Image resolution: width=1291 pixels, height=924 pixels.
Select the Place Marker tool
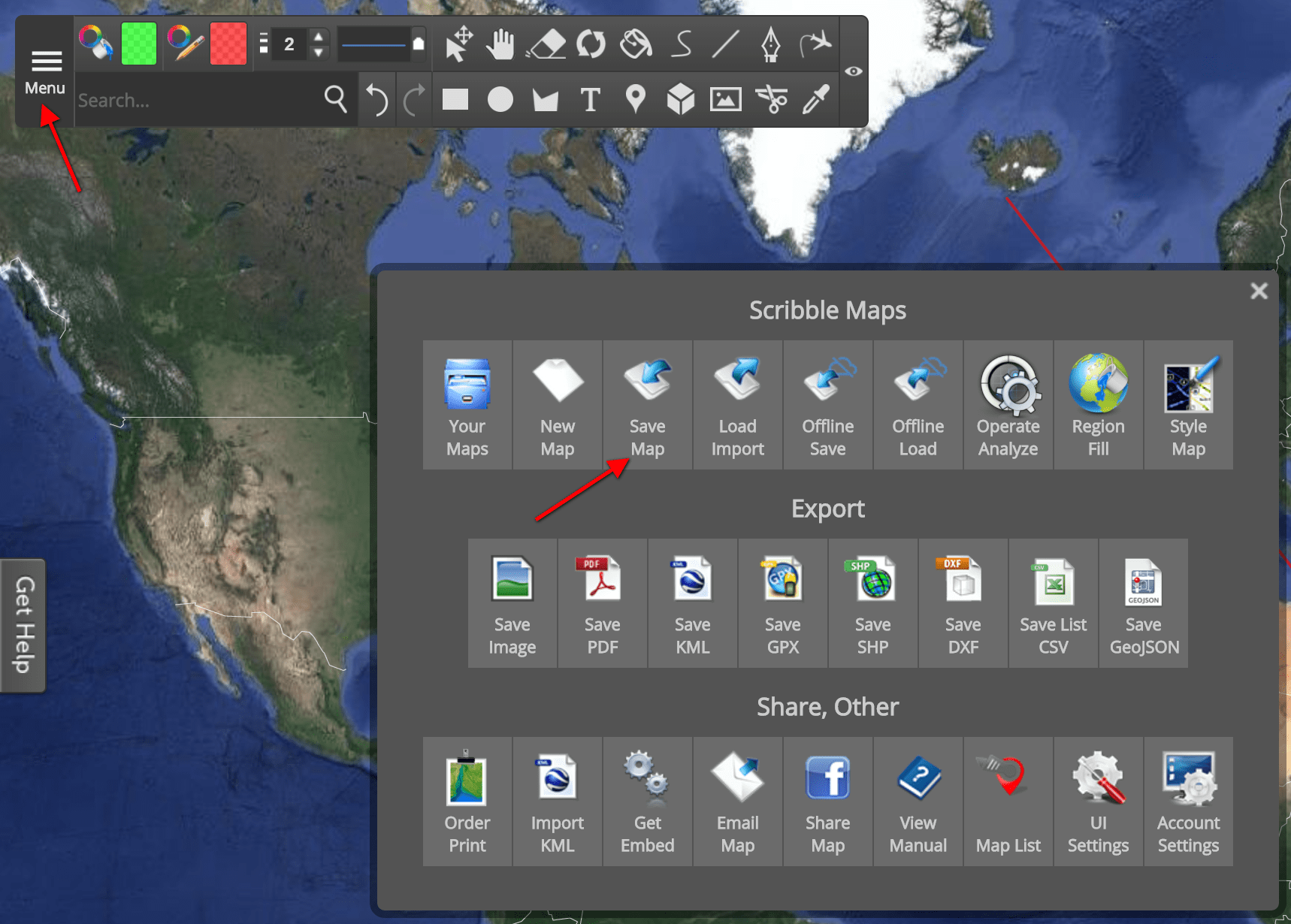coord(635,98)
